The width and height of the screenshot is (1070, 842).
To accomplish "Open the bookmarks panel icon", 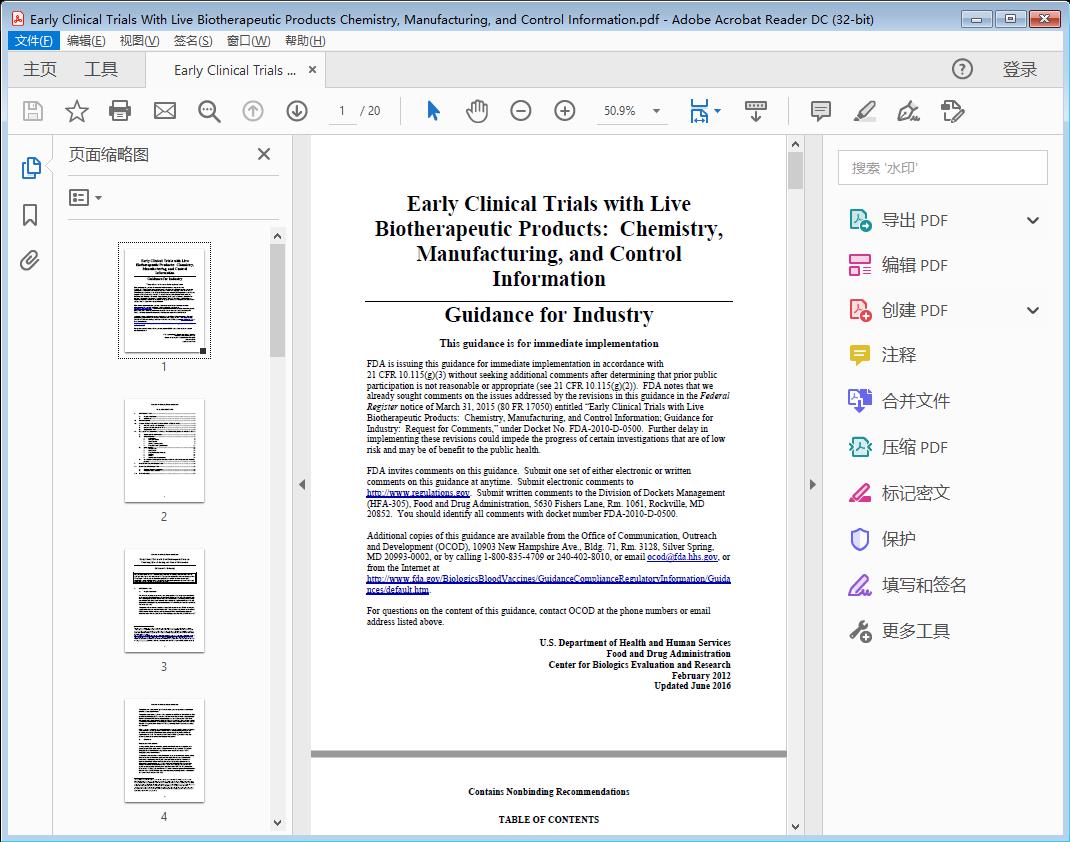I will pyautogui.click(x=29, y=216).
